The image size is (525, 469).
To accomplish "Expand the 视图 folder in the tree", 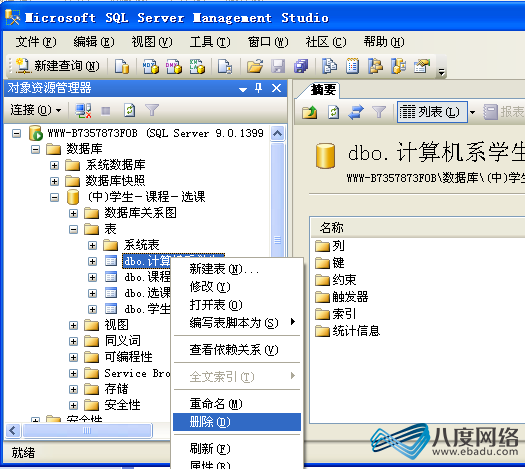I will 73,325.
